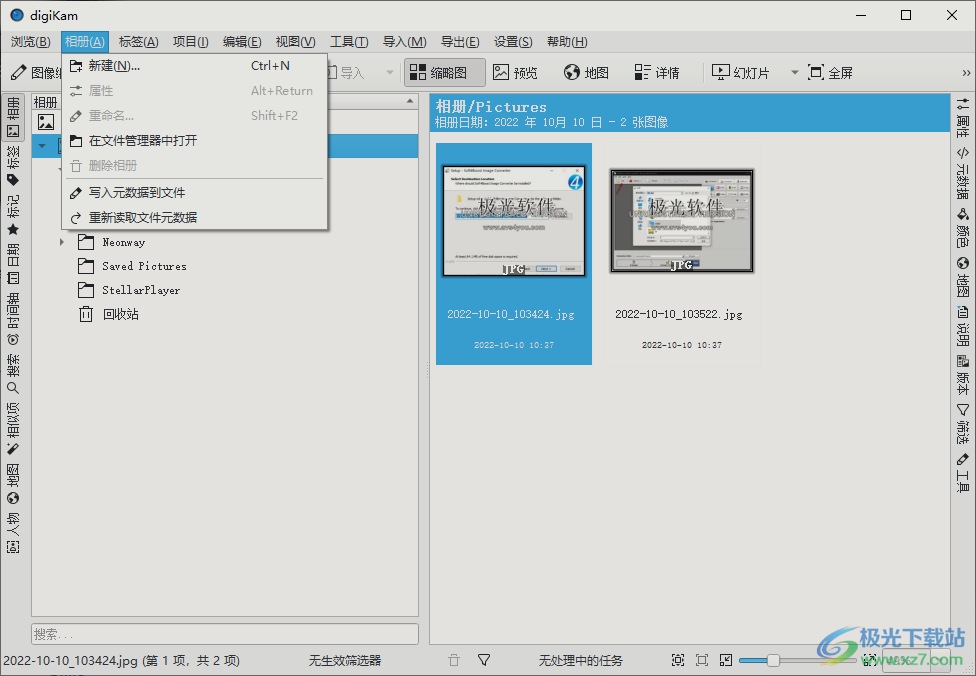Expand the Neonway folder tree node
This screenshot has width=976, height=676.
pyautogui.click(x=62, y=242)
